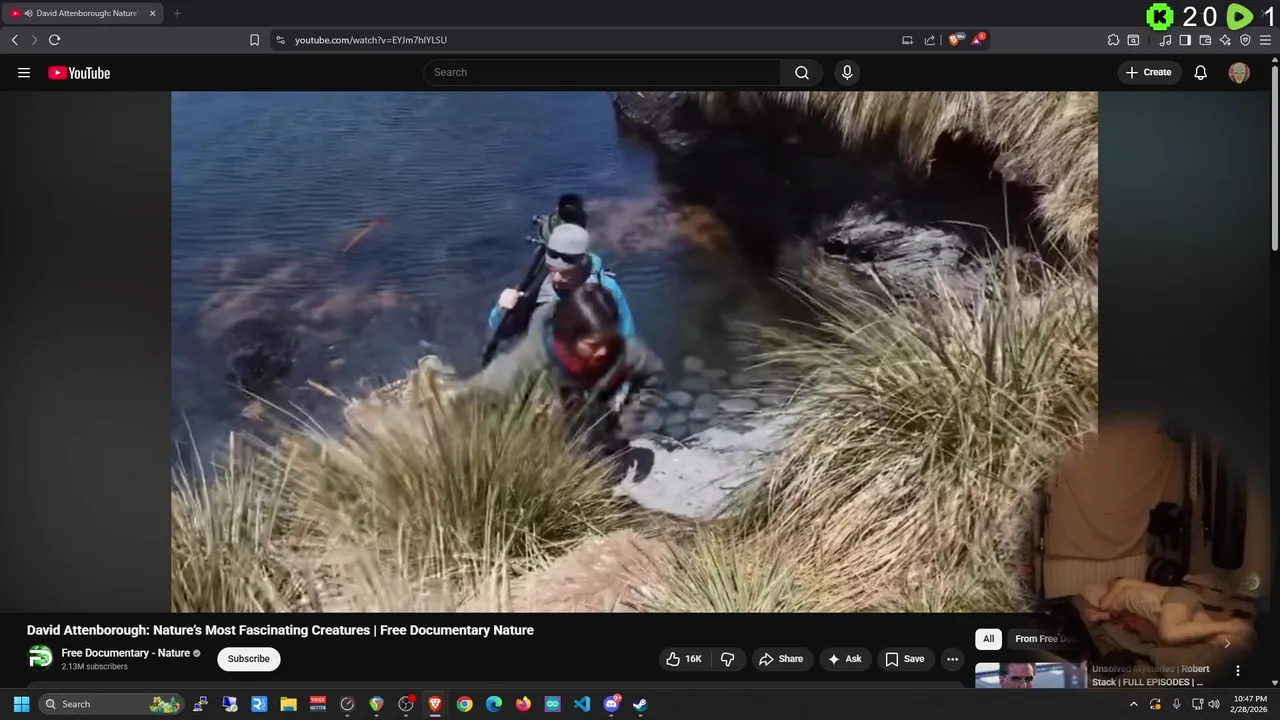Share this page from the address bar

[x=929, y=40]
